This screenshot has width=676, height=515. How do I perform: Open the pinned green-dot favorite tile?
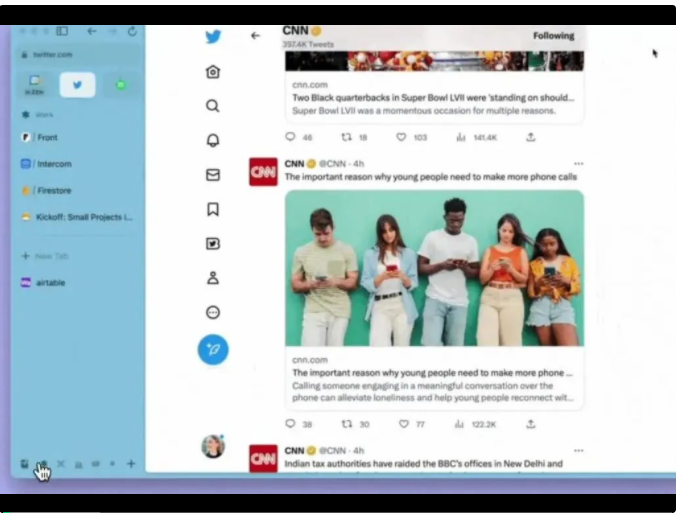(x=121, y=85)
